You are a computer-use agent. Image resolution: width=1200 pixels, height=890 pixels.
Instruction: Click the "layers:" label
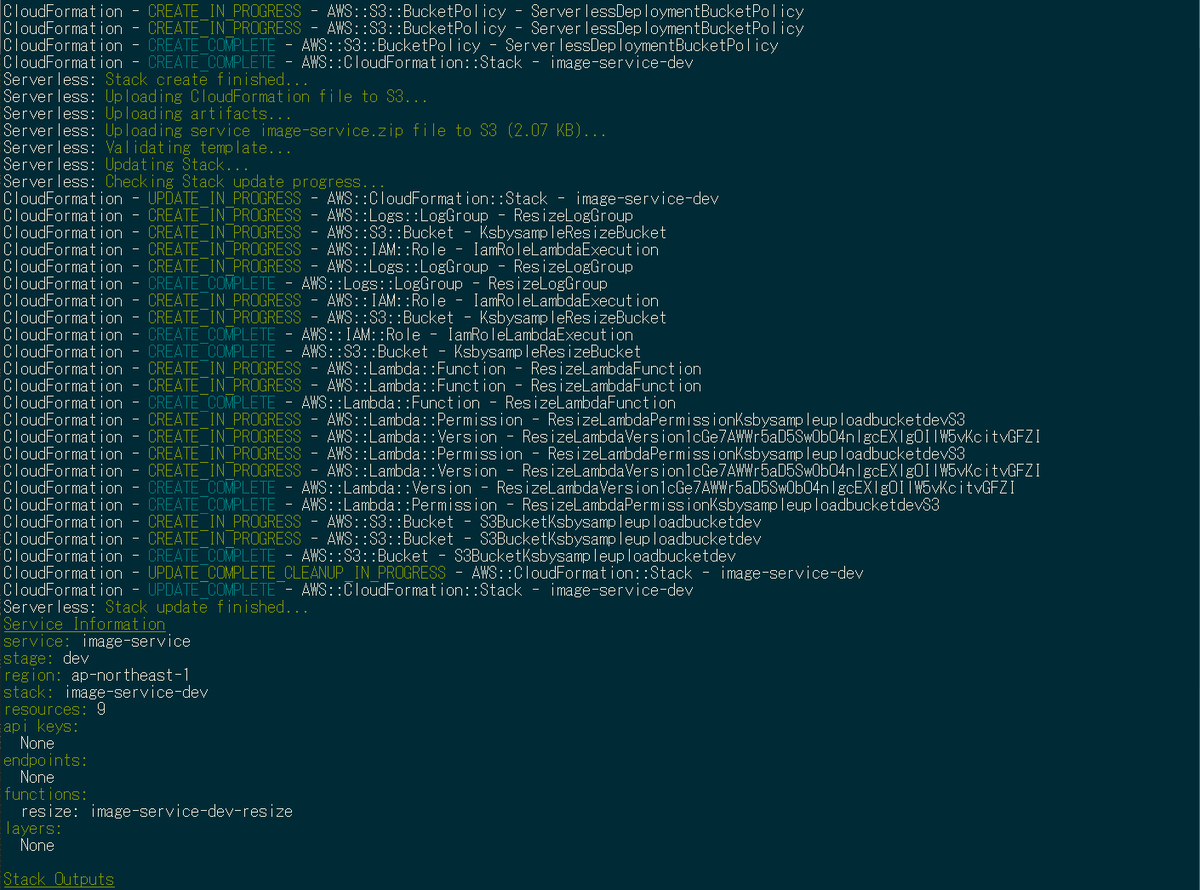(x=33, y=827)
